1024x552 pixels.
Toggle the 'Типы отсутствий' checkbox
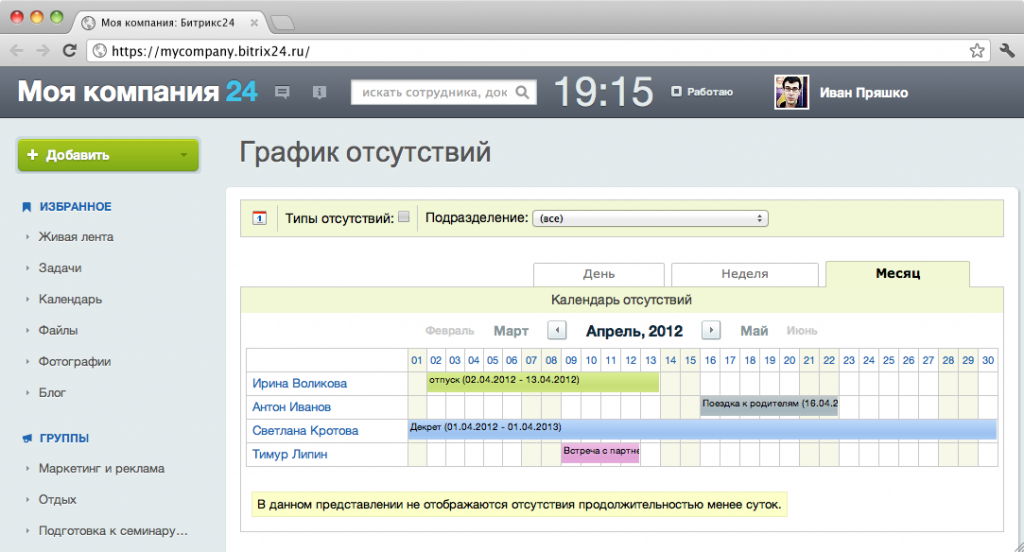404,217
